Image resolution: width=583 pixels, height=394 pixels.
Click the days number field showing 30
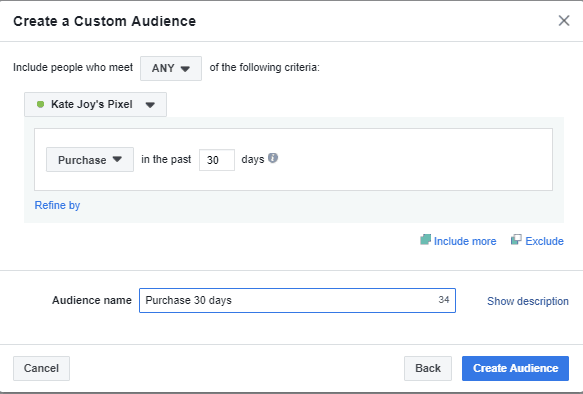click(x=217, y=160)
